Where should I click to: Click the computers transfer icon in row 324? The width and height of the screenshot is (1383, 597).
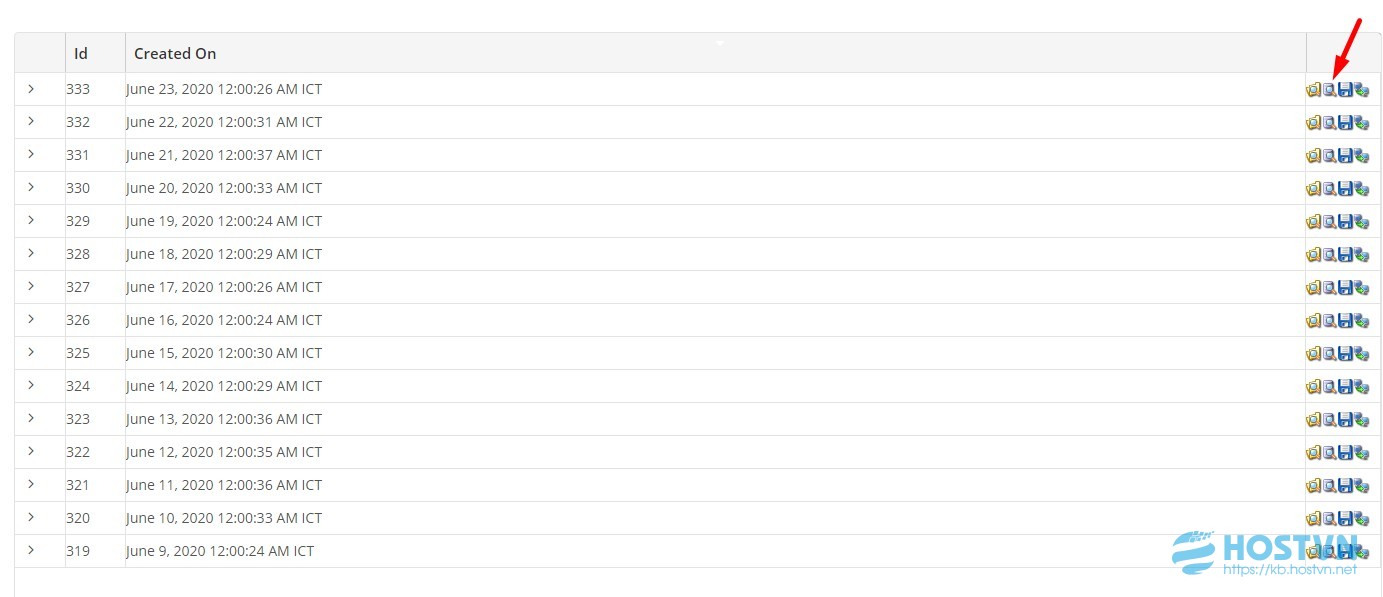tap(1361, 387)
